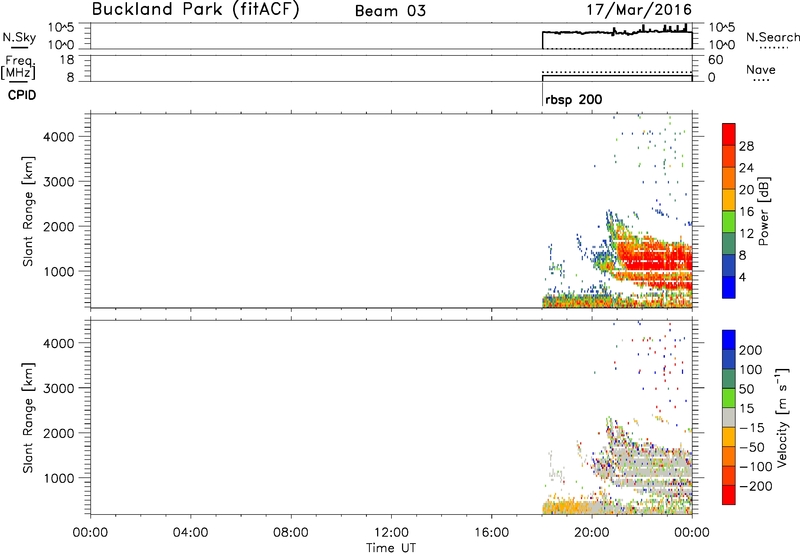
Task: Click the 'Velocity [m s⁻¹]' color bar label
Action: [781, 417]
